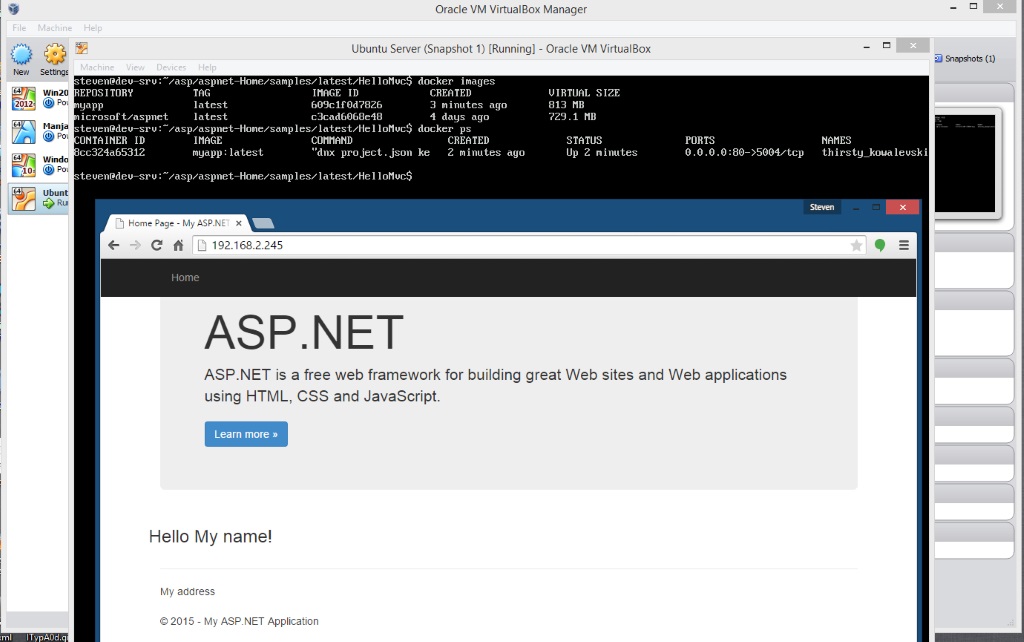Open the File menu in VirtualBox Manager
This screenshot has height=642, width=1024.
pyautogui.click(x=19, y=28)
